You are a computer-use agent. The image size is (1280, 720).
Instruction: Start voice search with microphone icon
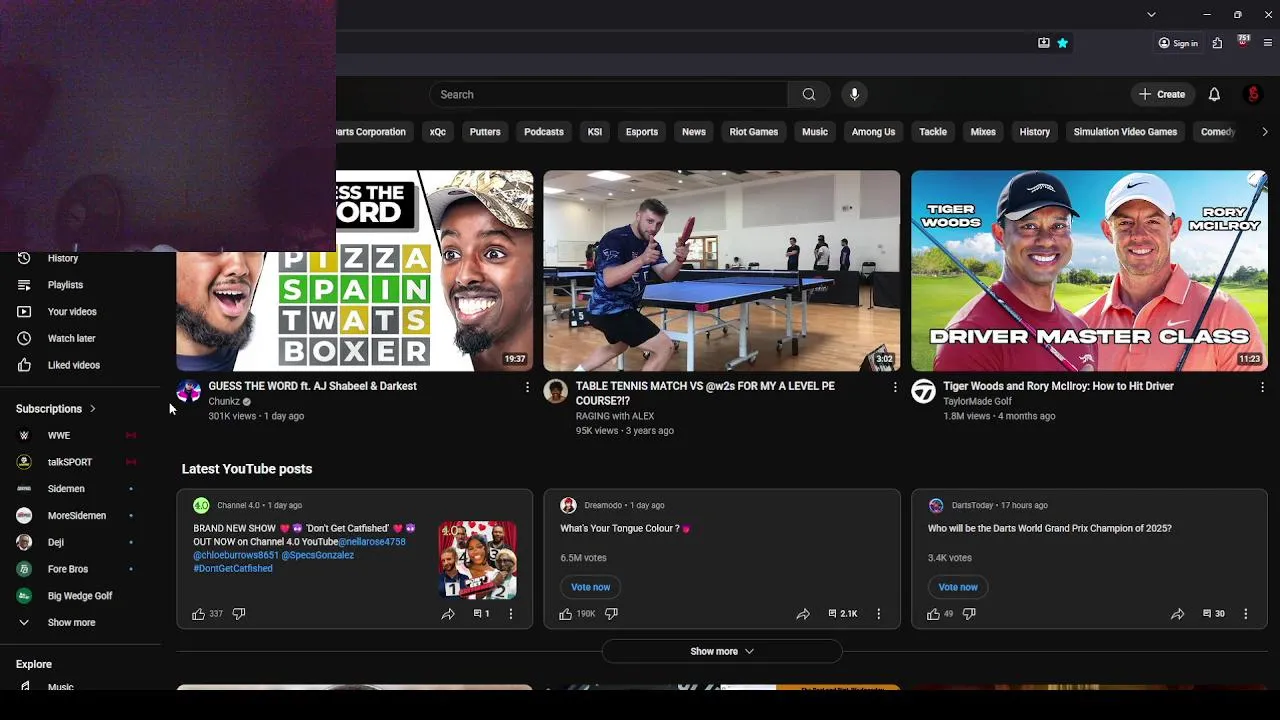coord(854,94)
